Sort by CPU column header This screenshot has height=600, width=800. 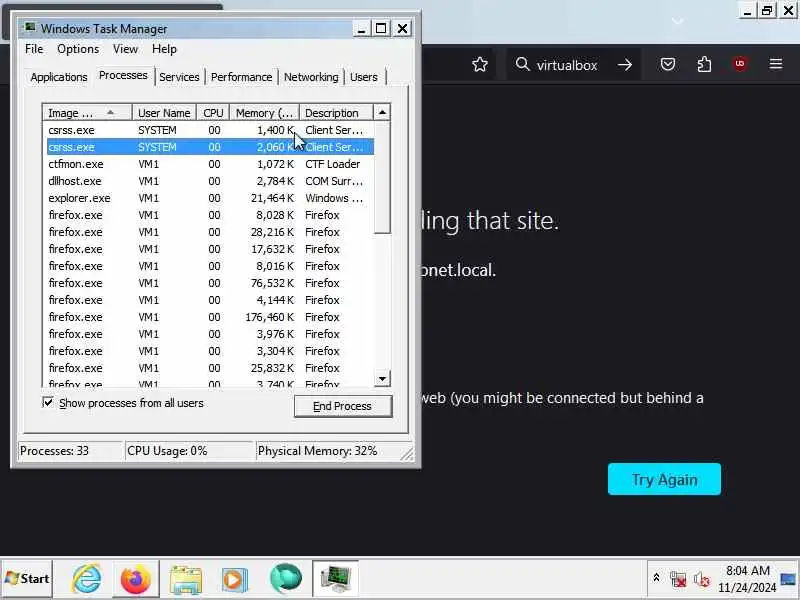point(213,113)
